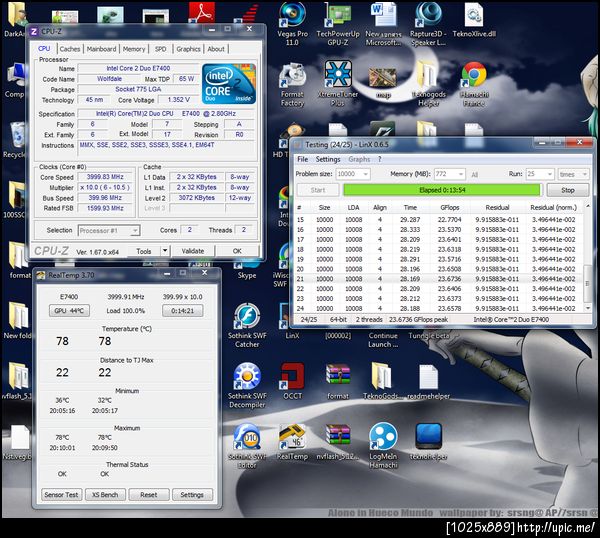
Task: Open LinX desktop icon label
Action: coord(292,336)
